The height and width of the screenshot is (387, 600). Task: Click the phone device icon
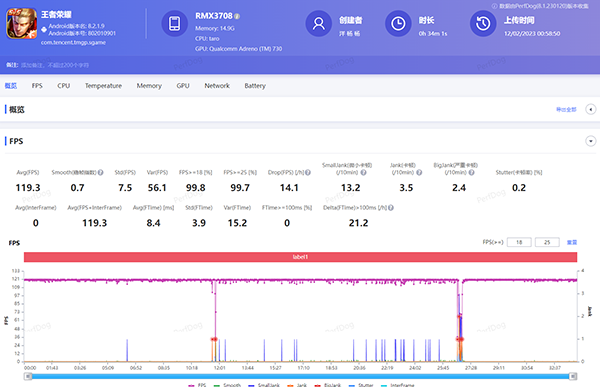tap(174, 24)
